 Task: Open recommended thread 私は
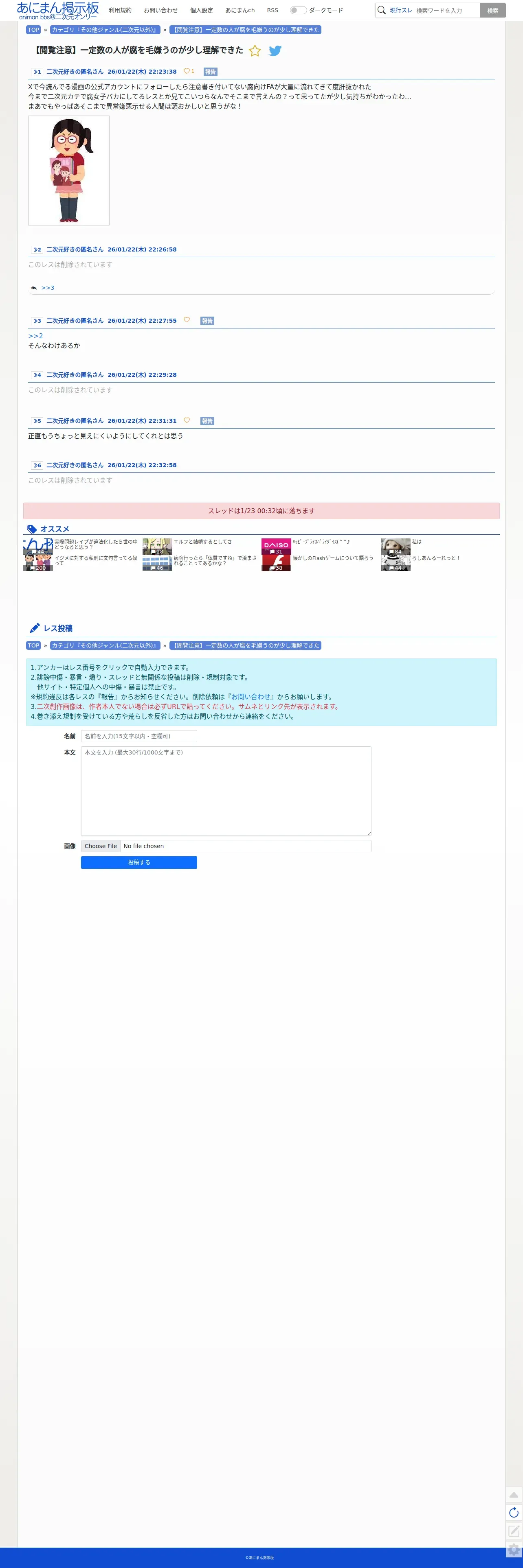click(416, 542)
